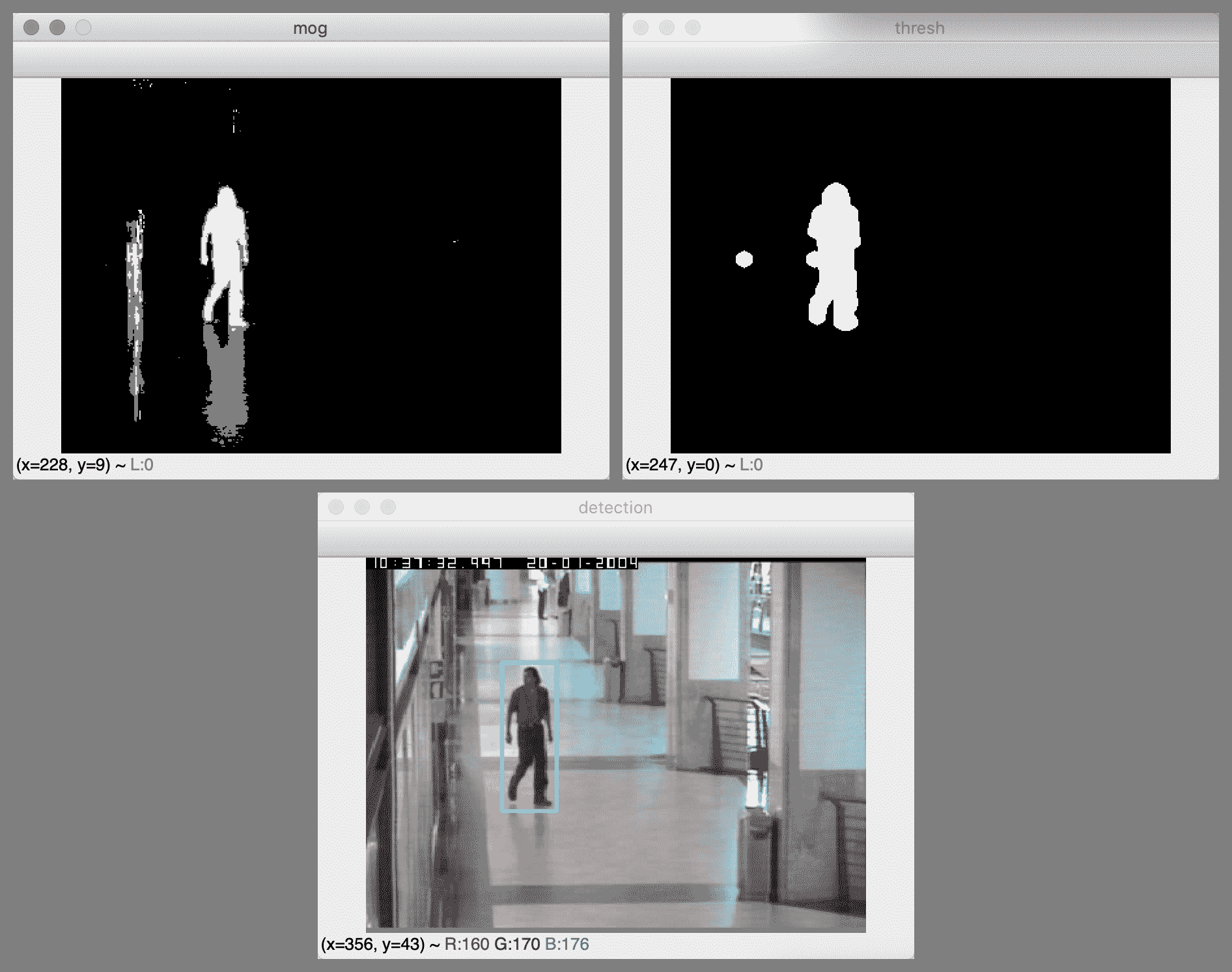Click the detection window title text
Image resolution: width=1232 pixels, height=972 pixels.
pyautogui.click(x=615, y=507)
